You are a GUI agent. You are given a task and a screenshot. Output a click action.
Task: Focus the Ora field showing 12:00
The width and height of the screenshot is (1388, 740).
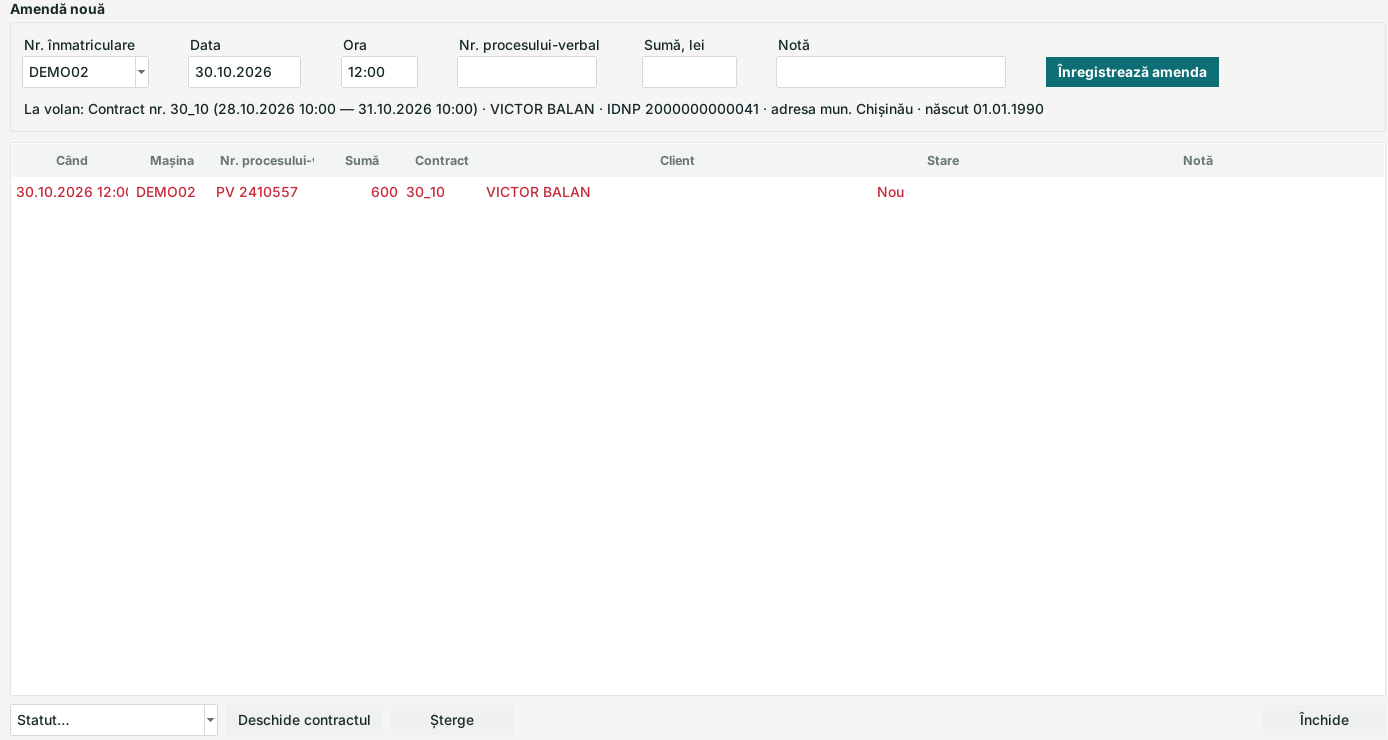click(379, 72)
